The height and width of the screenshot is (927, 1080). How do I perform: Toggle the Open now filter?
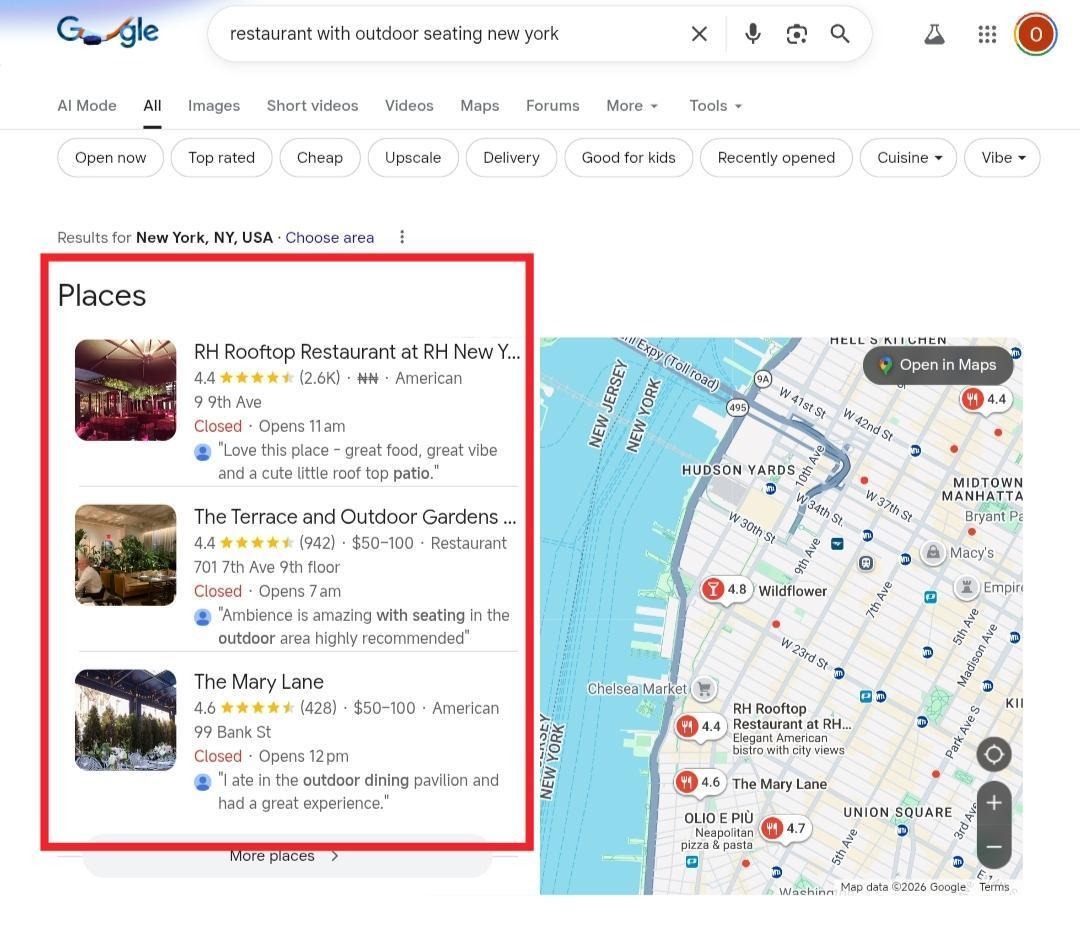[x=110, y=158]
